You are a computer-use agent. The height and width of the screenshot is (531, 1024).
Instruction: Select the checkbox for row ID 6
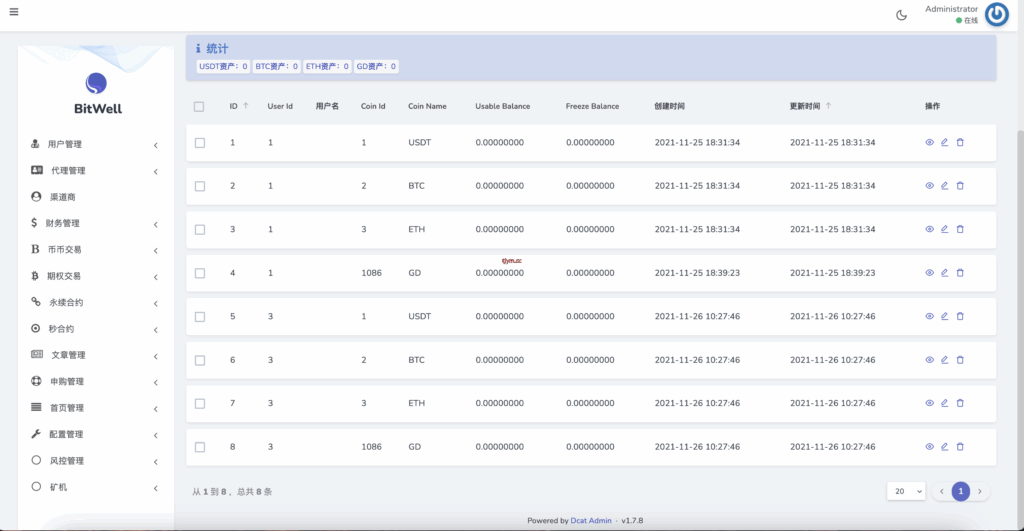200,360
